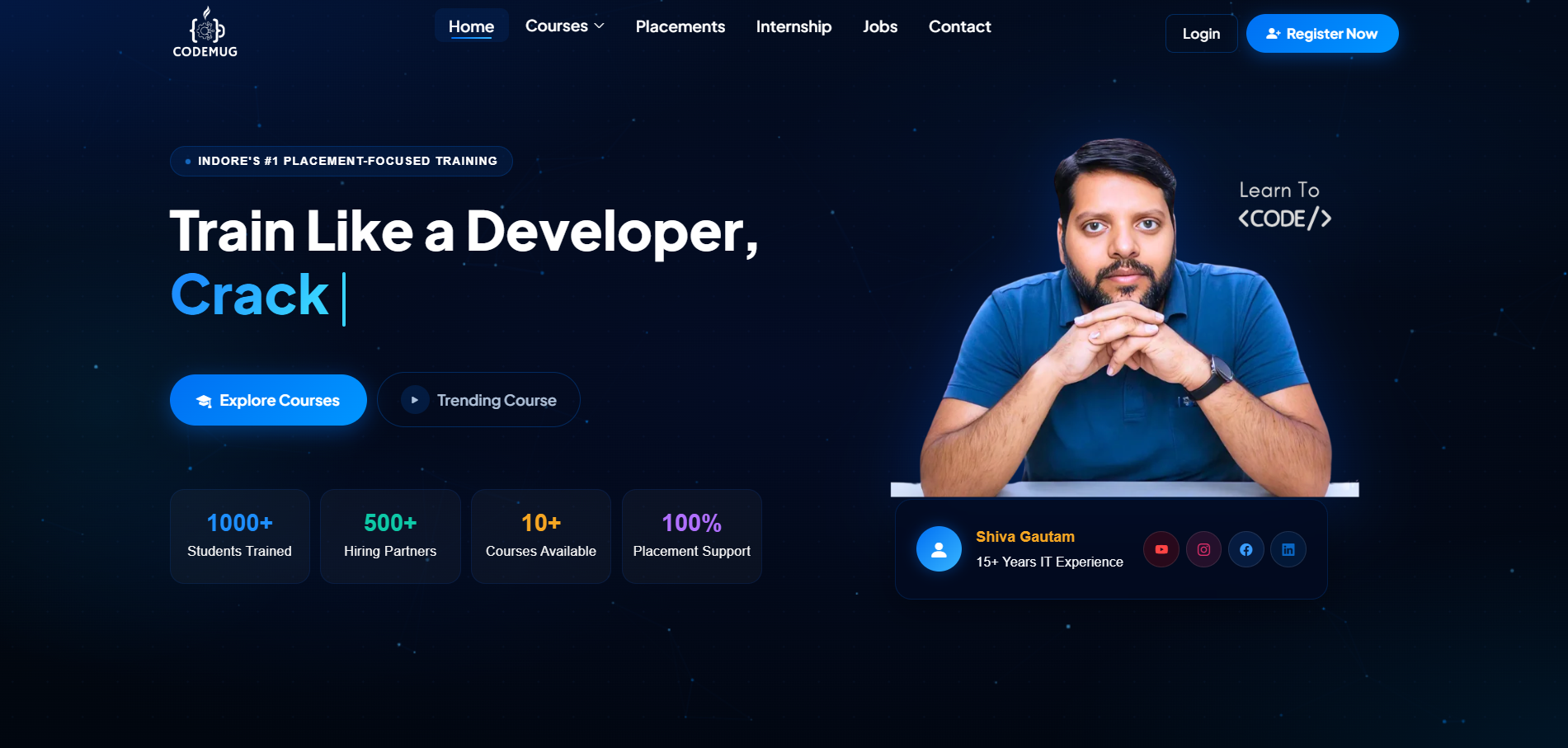This screenshot has width=1568, height=748.
Task: Click the Login button
Action: click(1201, 34)
